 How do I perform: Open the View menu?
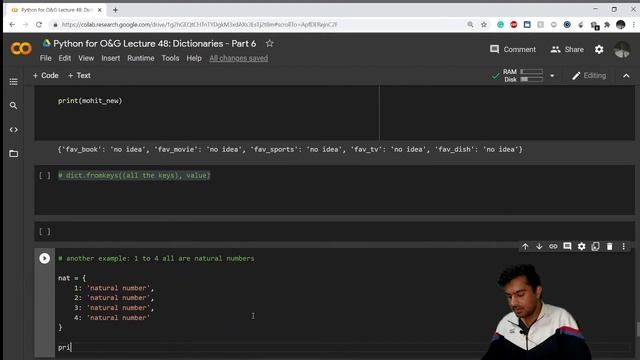(x=86, y=58)
